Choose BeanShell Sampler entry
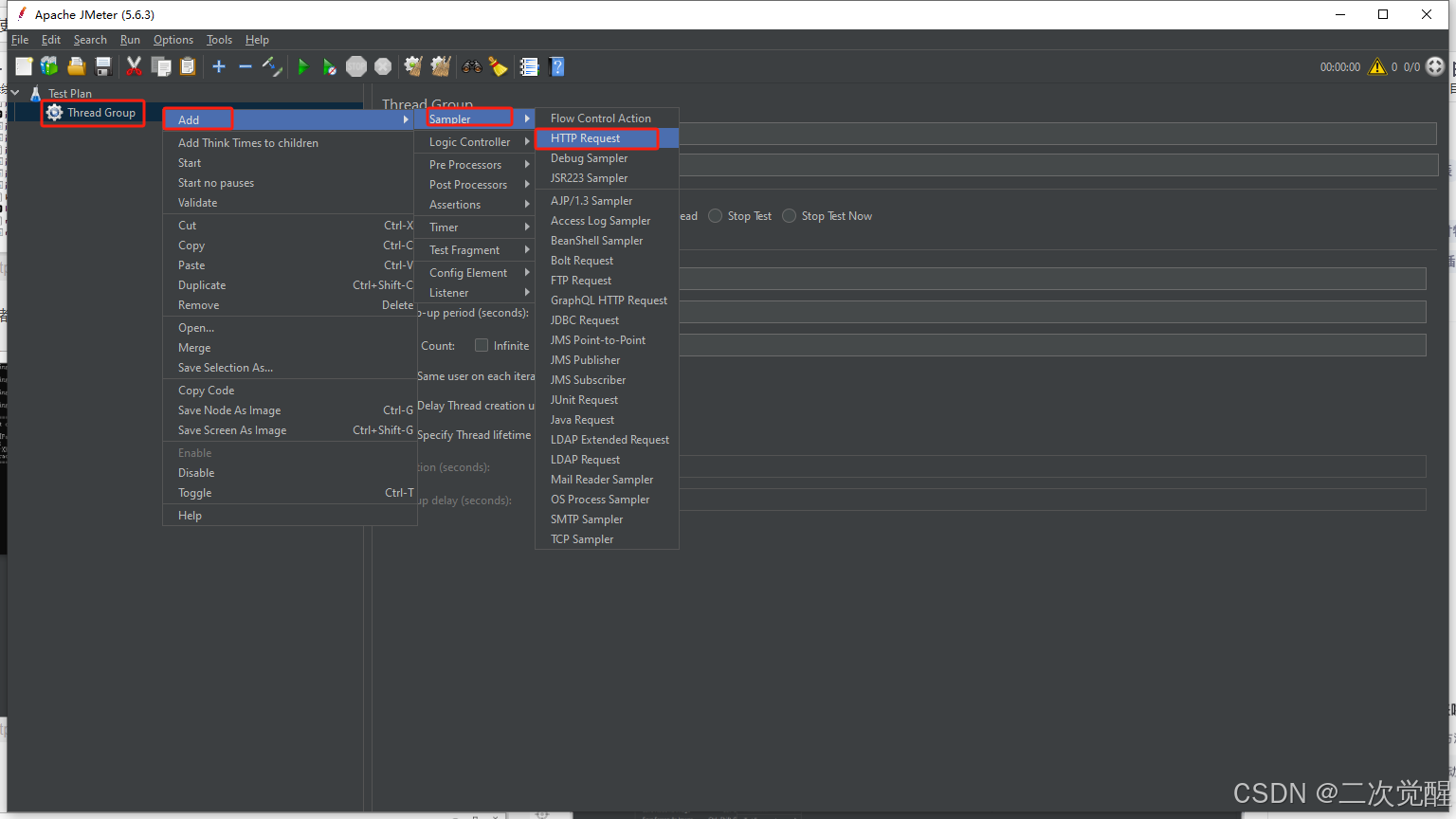The width and height of the screenshot is (1456, 819). point(607,241)
